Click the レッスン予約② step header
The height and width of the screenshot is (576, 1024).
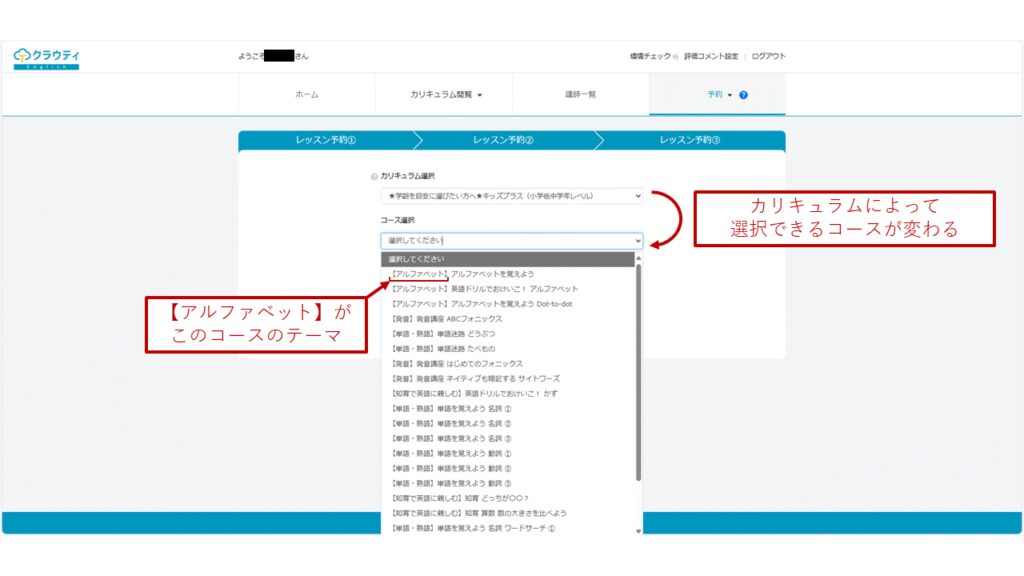pos(502,141)
